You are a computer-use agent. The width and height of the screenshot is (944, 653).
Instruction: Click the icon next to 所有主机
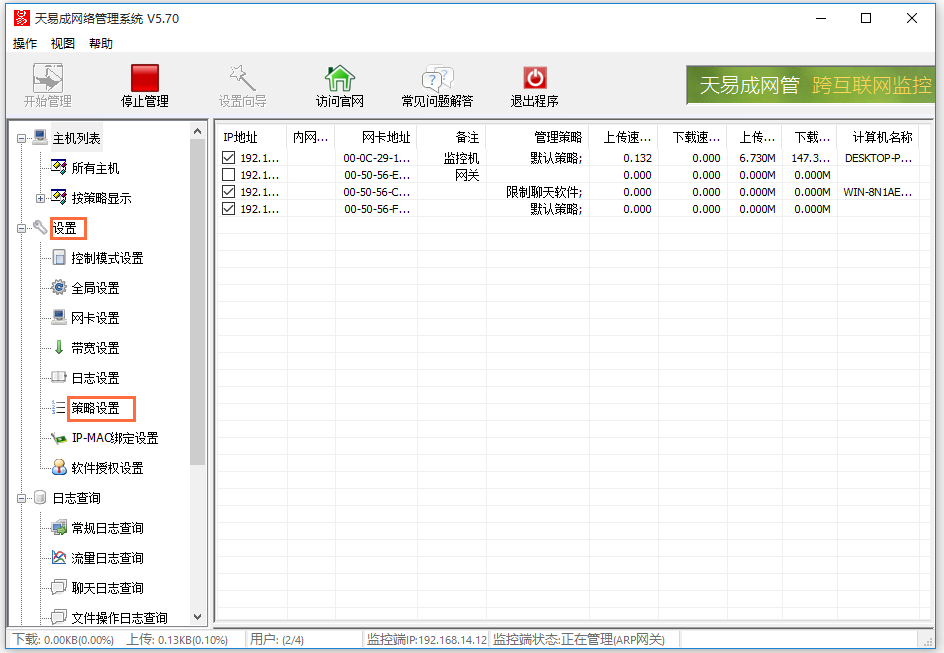pyautogui.click(x=59, y=167)
